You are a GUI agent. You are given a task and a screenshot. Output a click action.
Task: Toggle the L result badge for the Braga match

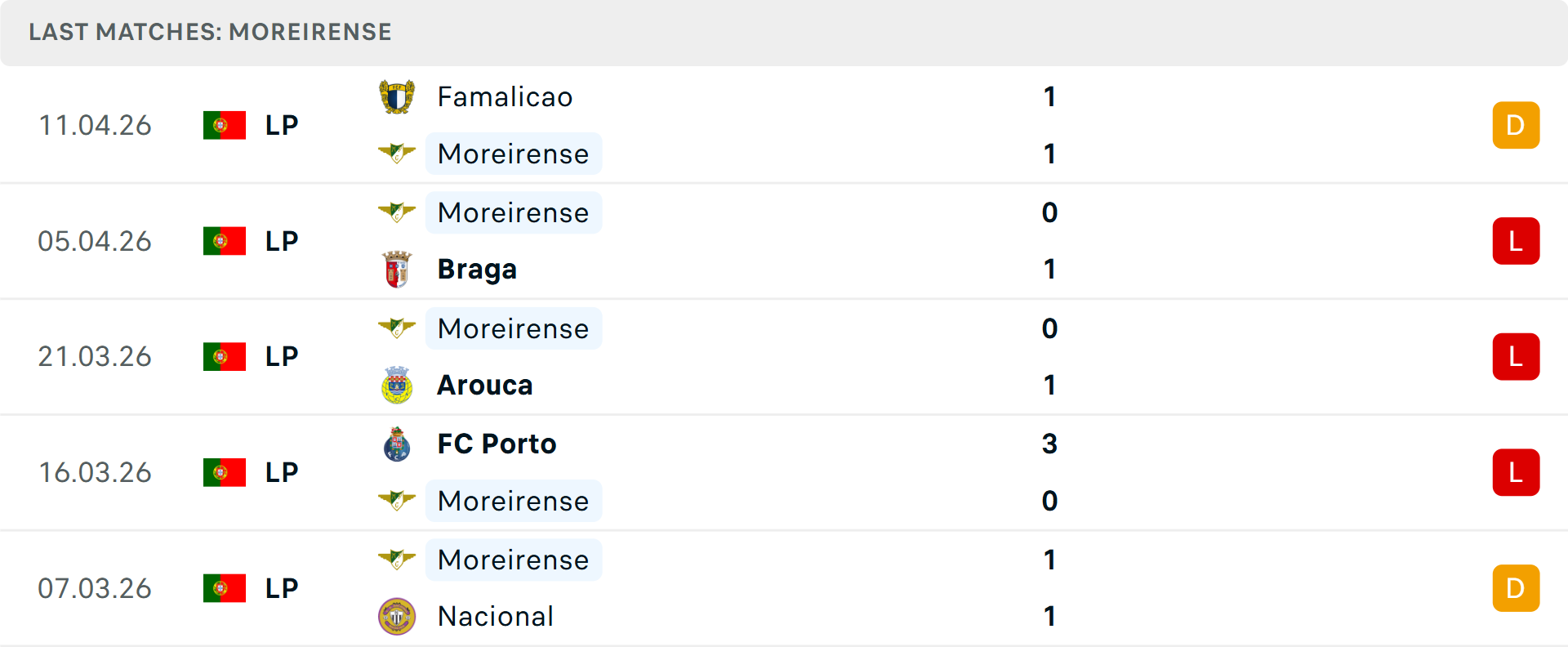[1516, 241]
